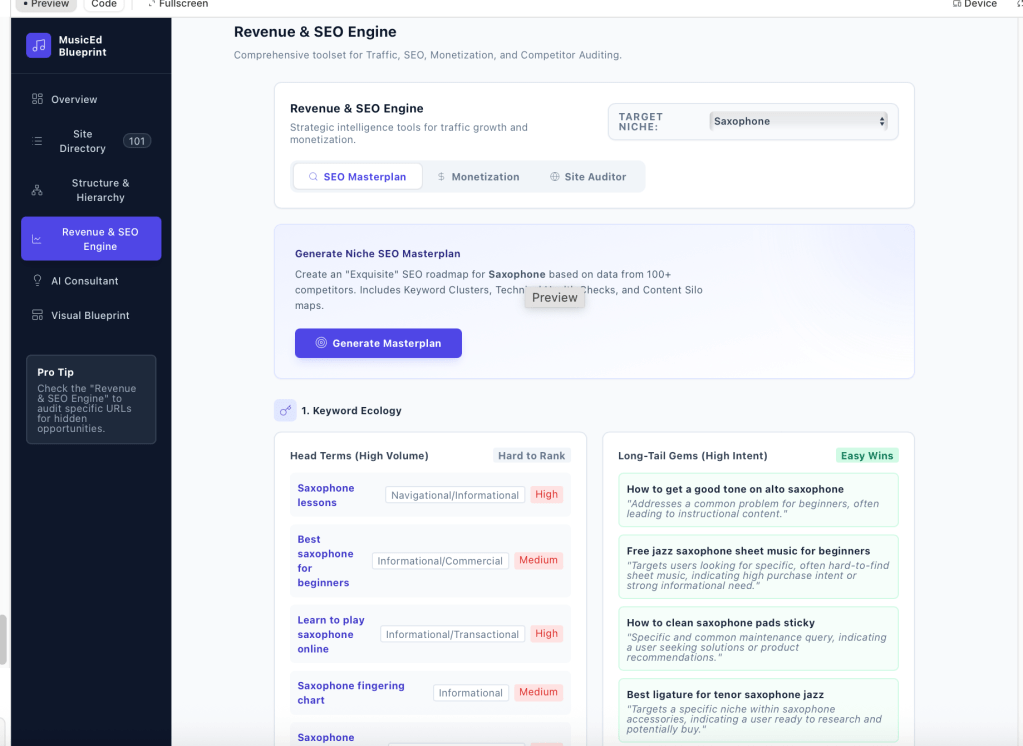Click the chart icon on Revenue & SEO Engine
Viewport: 1023px width, 746px height.
click(37, 239)
